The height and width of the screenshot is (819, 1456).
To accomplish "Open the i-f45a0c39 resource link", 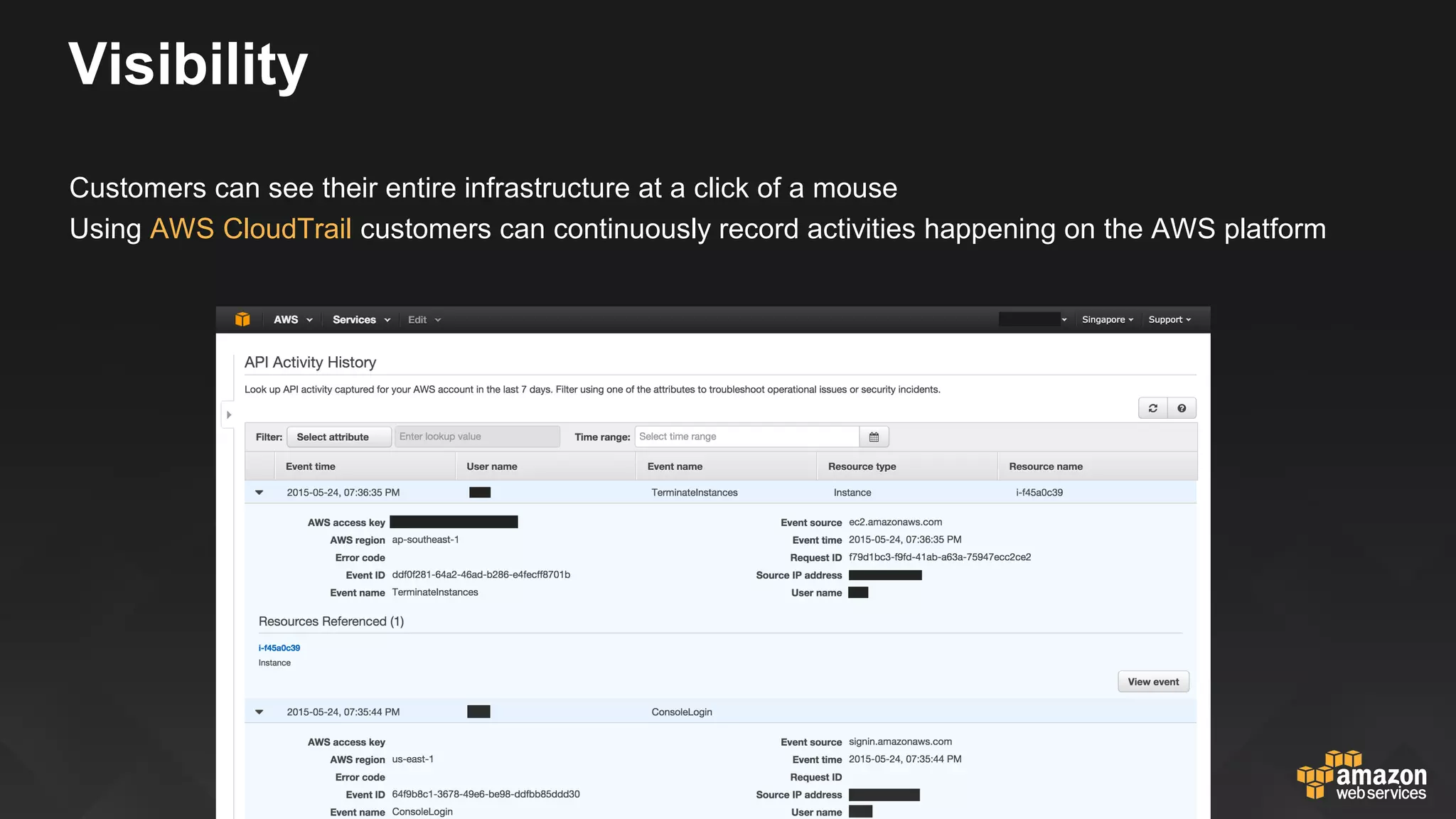I will pos(279,648).
